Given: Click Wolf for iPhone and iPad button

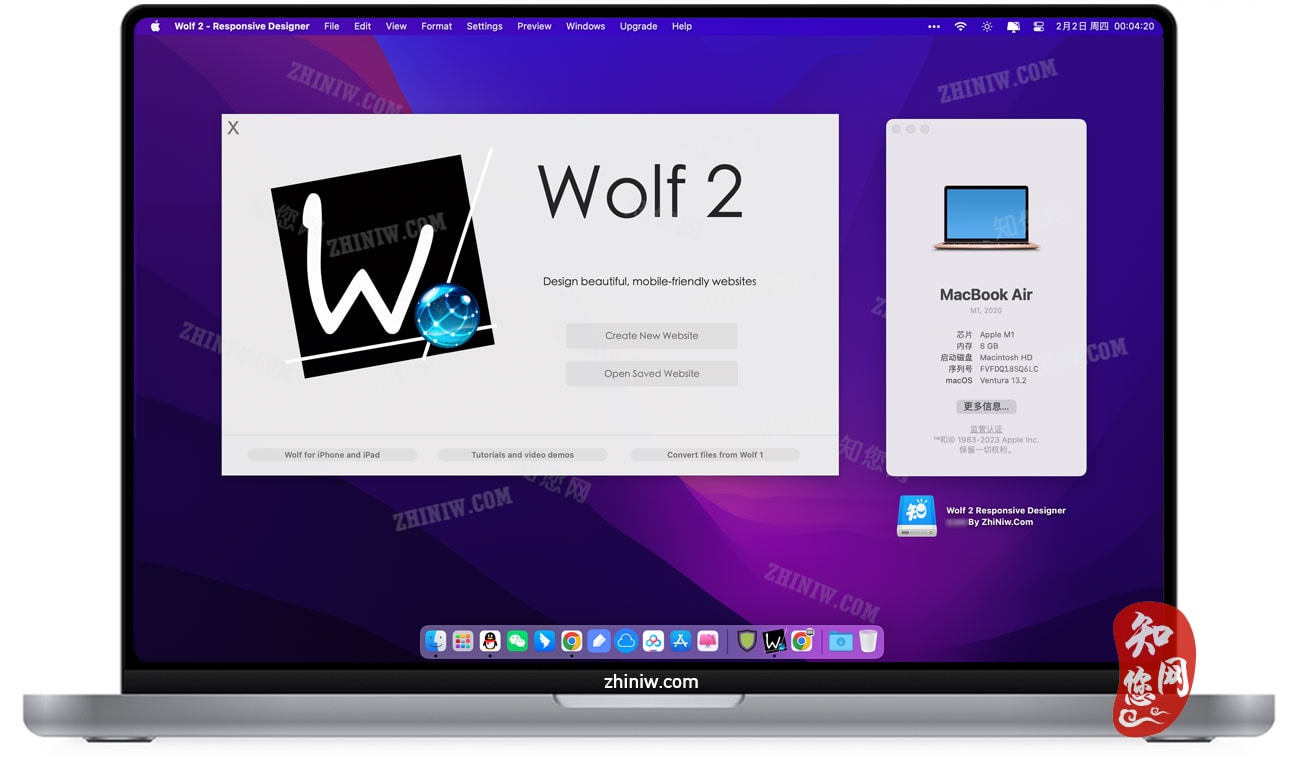Looking at the screenshot, I should (x=332, y=455).
